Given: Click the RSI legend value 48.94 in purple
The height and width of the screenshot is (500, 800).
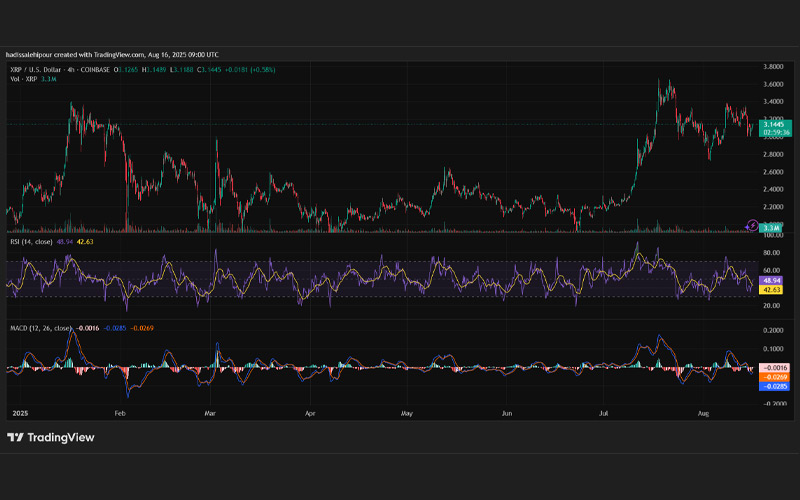Looking at the screenshot, I should tap(64, 241).
